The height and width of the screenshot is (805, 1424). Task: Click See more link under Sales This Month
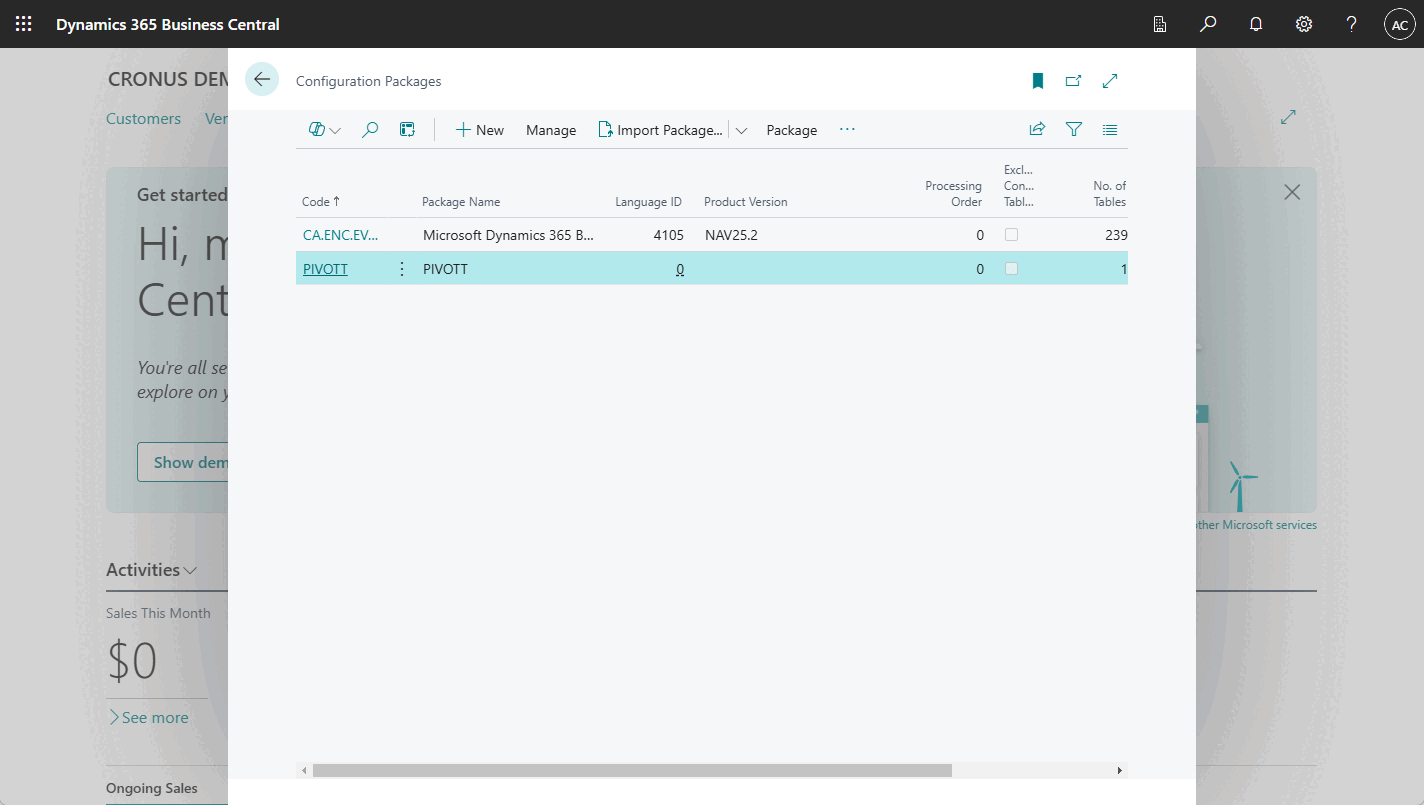(148, 717)
